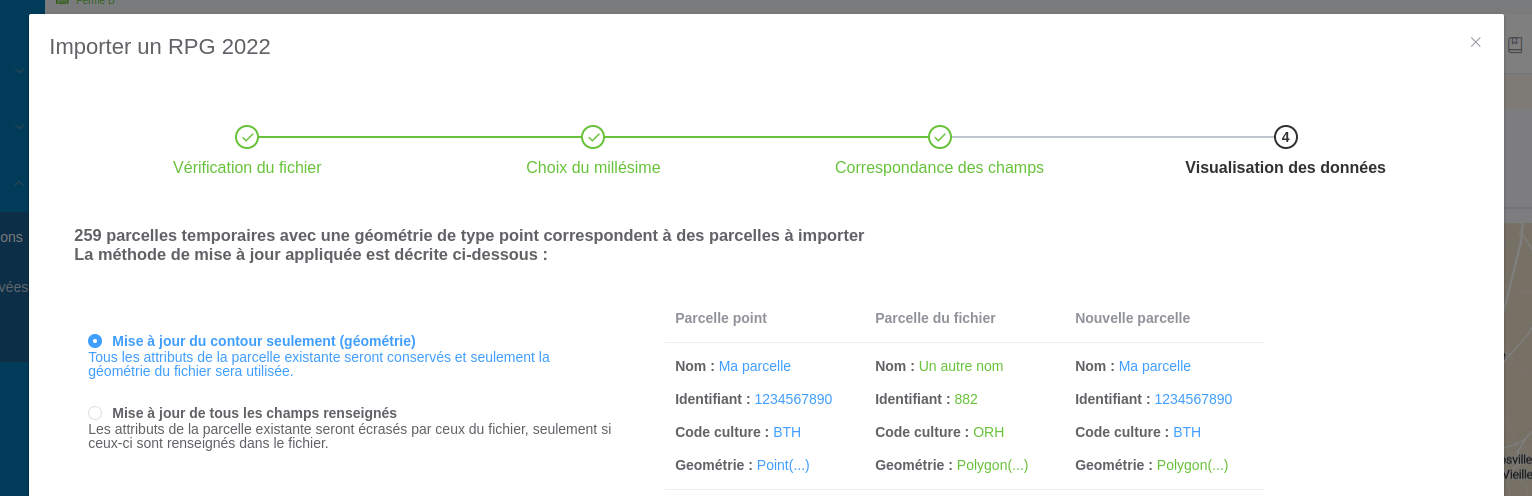Click the checkmark above Correspondance des champs

click(x=939, y=137)
